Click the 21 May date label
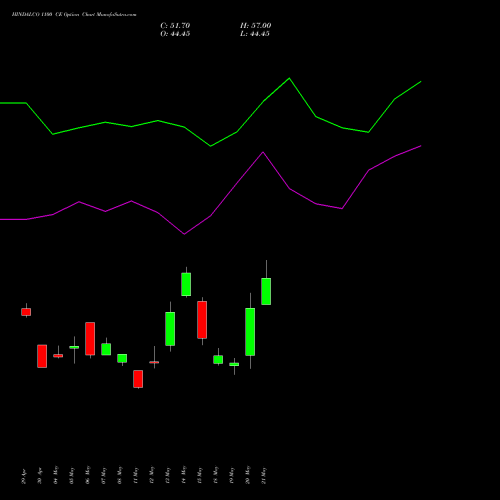This screenshot has width=500, height=500. click(264, 475)
